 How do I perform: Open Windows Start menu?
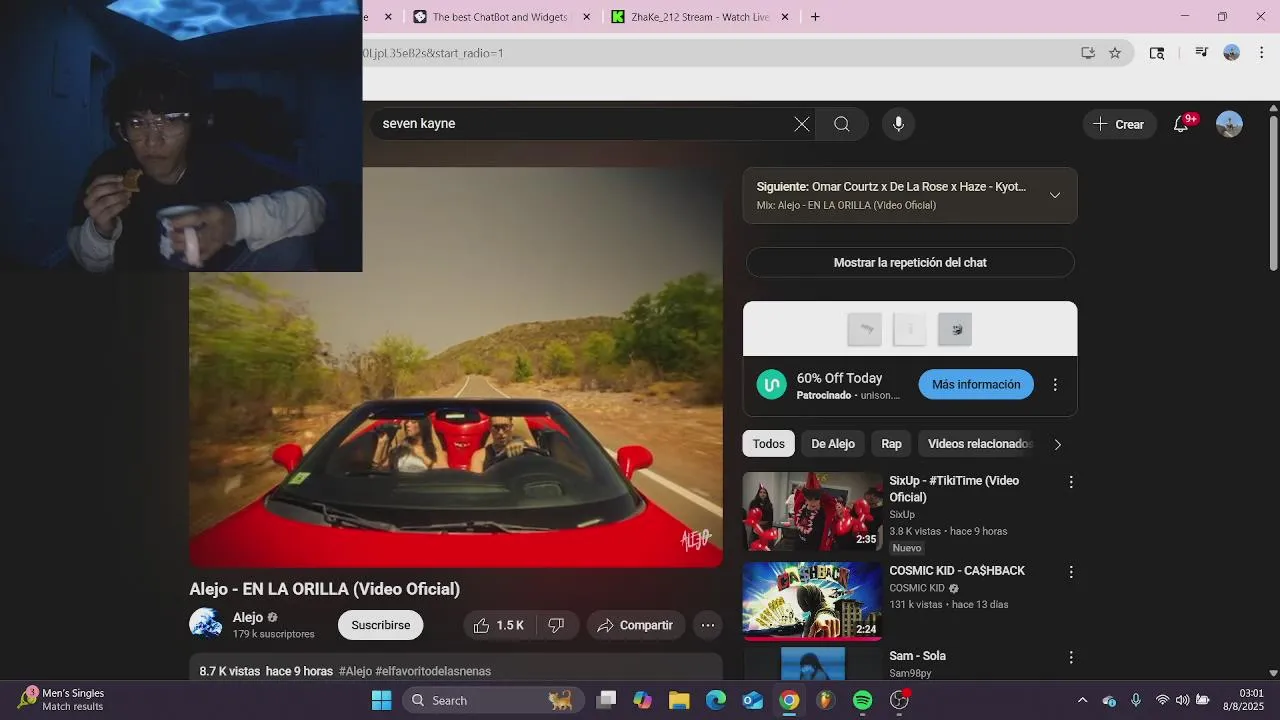click(x=381, y=700)
